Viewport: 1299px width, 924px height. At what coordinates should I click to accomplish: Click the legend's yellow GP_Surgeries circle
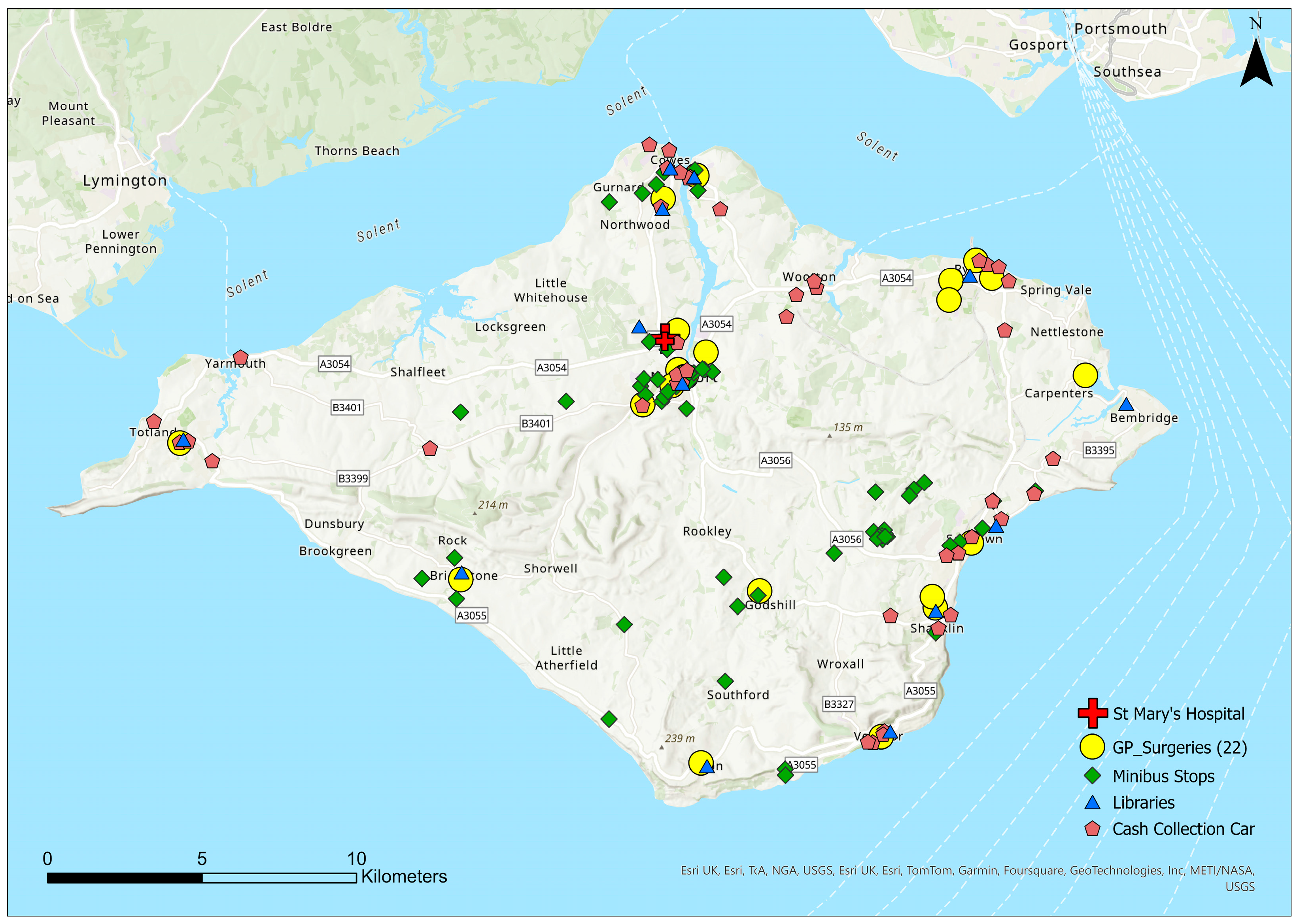(x=1092, y=746)
